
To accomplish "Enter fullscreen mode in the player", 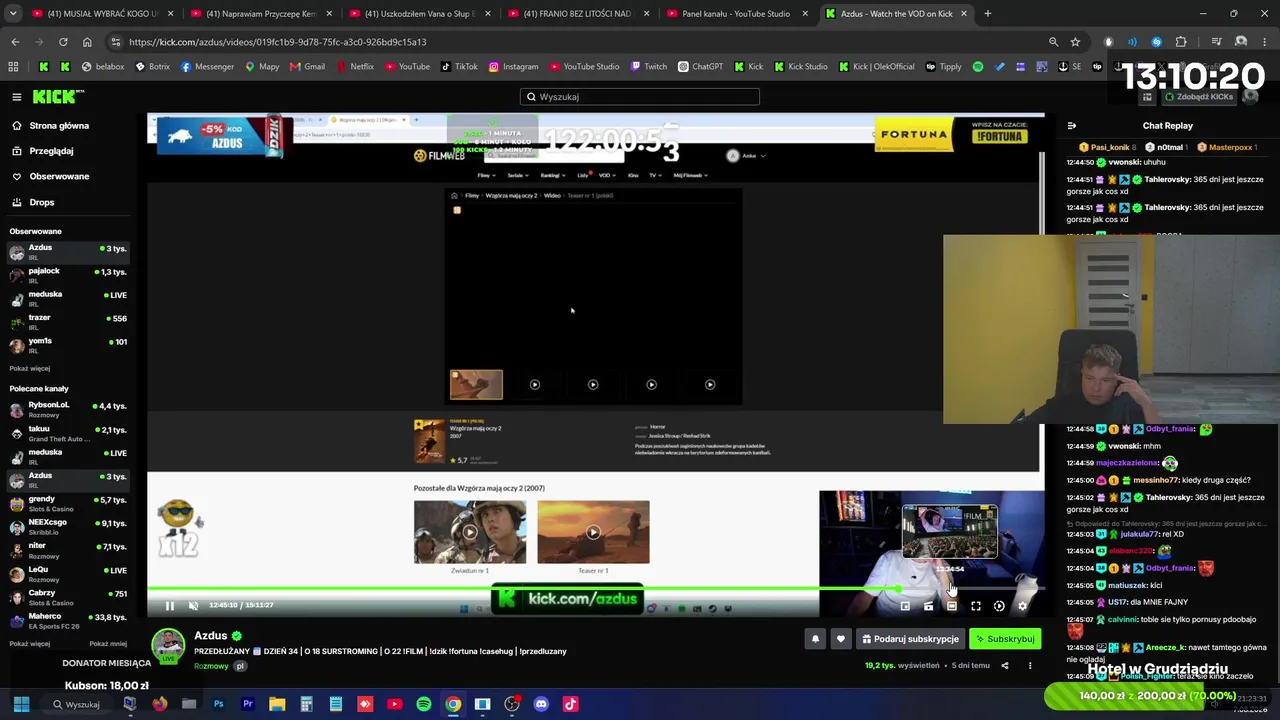I will point(975,606).
